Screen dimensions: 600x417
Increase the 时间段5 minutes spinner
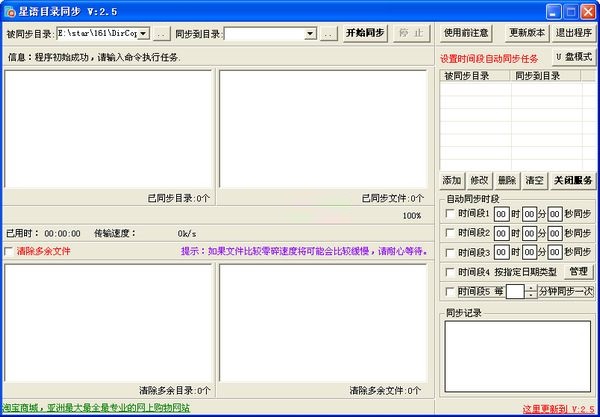[x=530, y=288]
